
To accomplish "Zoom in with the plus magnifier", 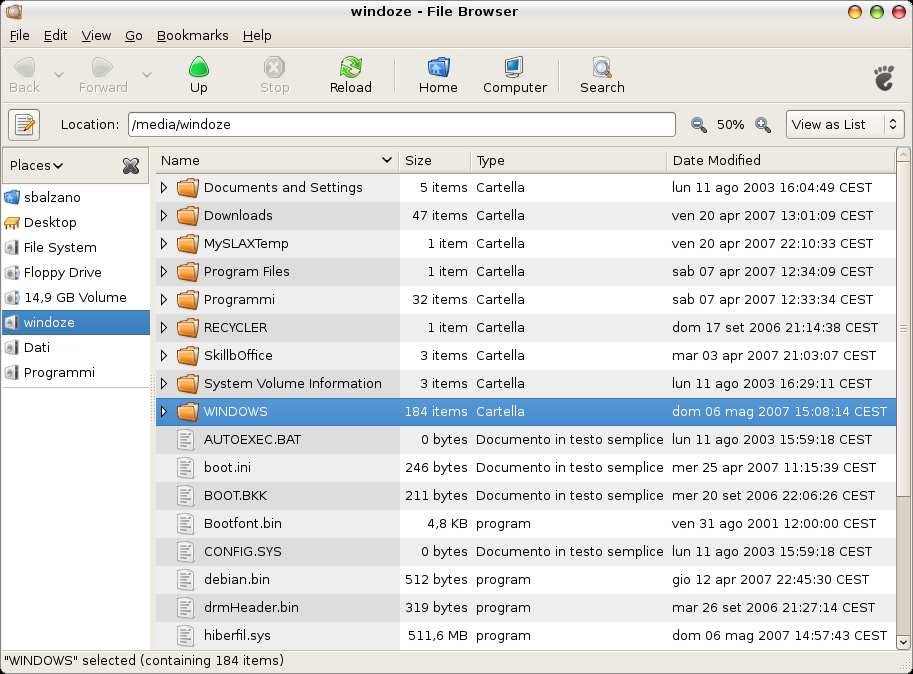I will 763,125.
